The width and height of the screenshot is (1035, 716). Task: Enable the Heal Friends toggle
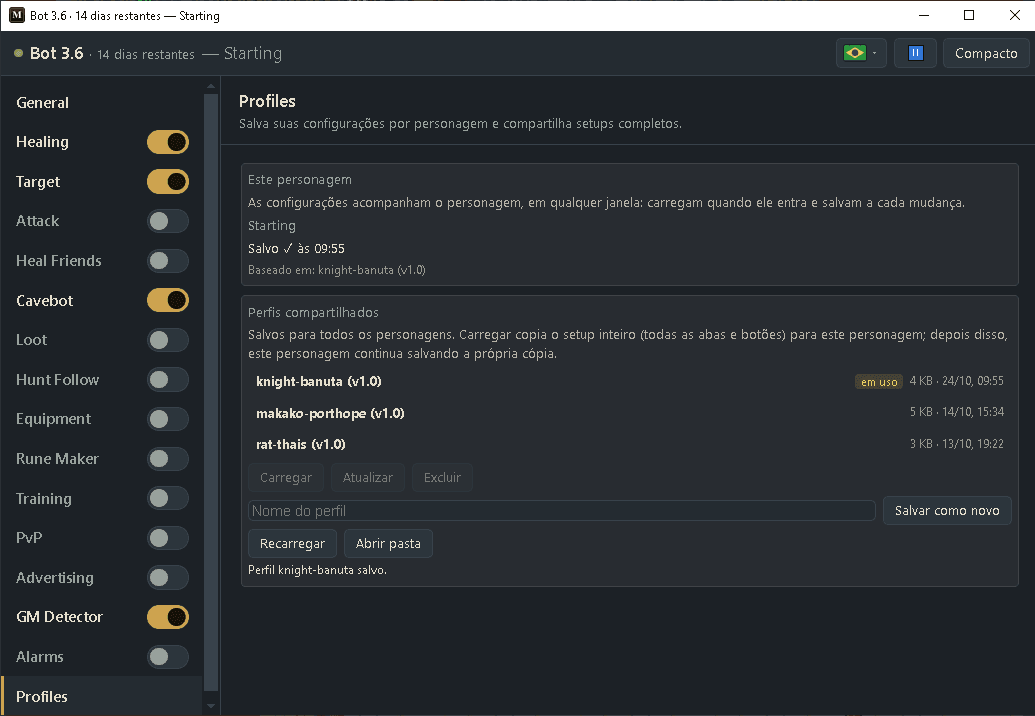coord(168,261)
